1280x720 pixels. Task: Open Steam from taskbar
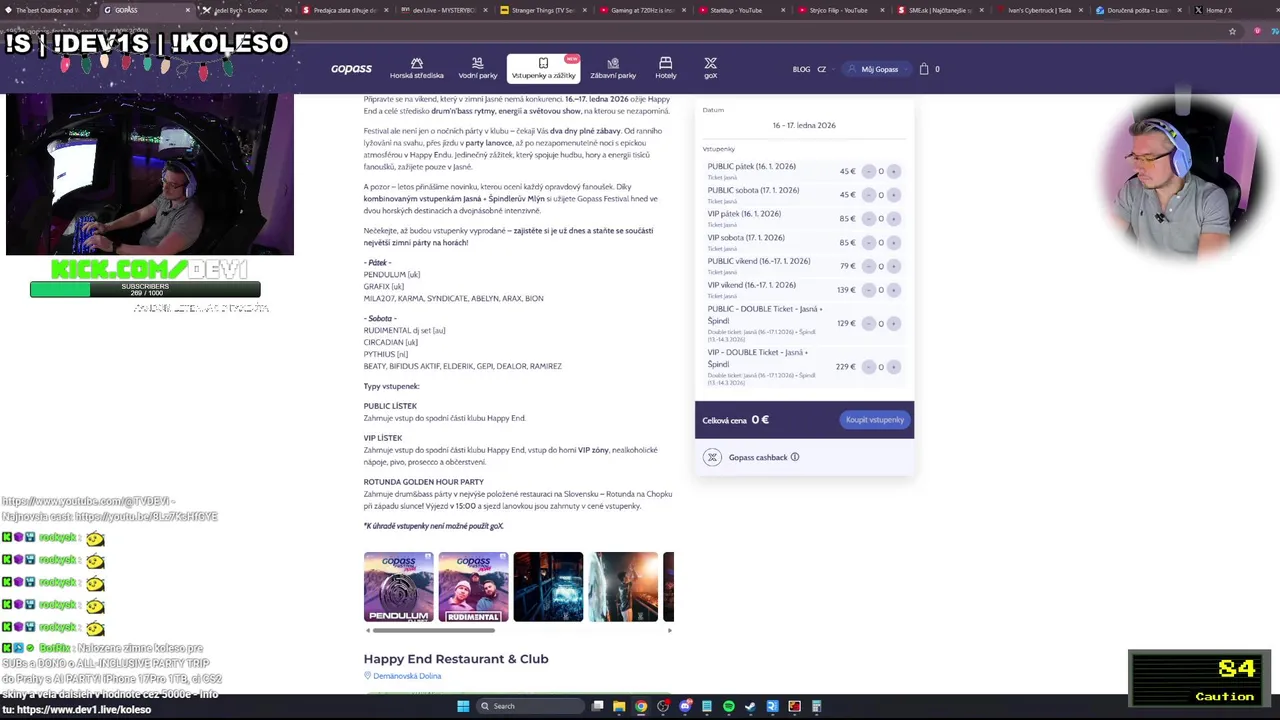click(750, 706)
